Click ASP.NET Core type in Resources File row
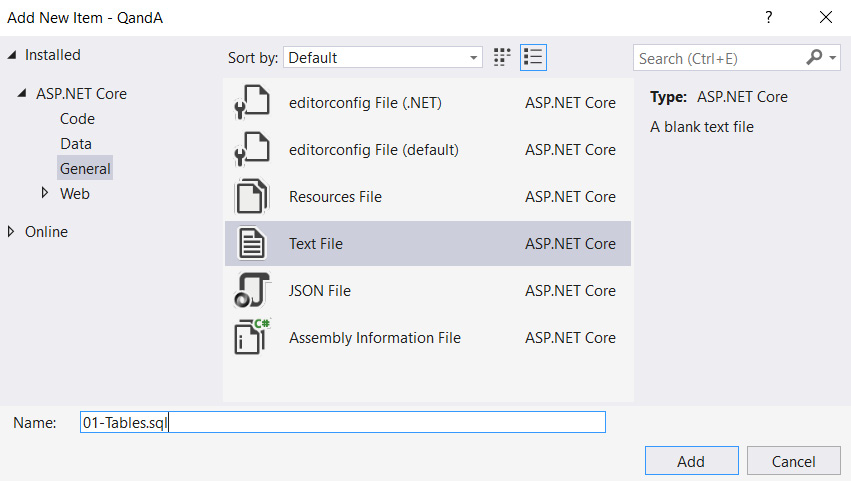 point(570,197)
